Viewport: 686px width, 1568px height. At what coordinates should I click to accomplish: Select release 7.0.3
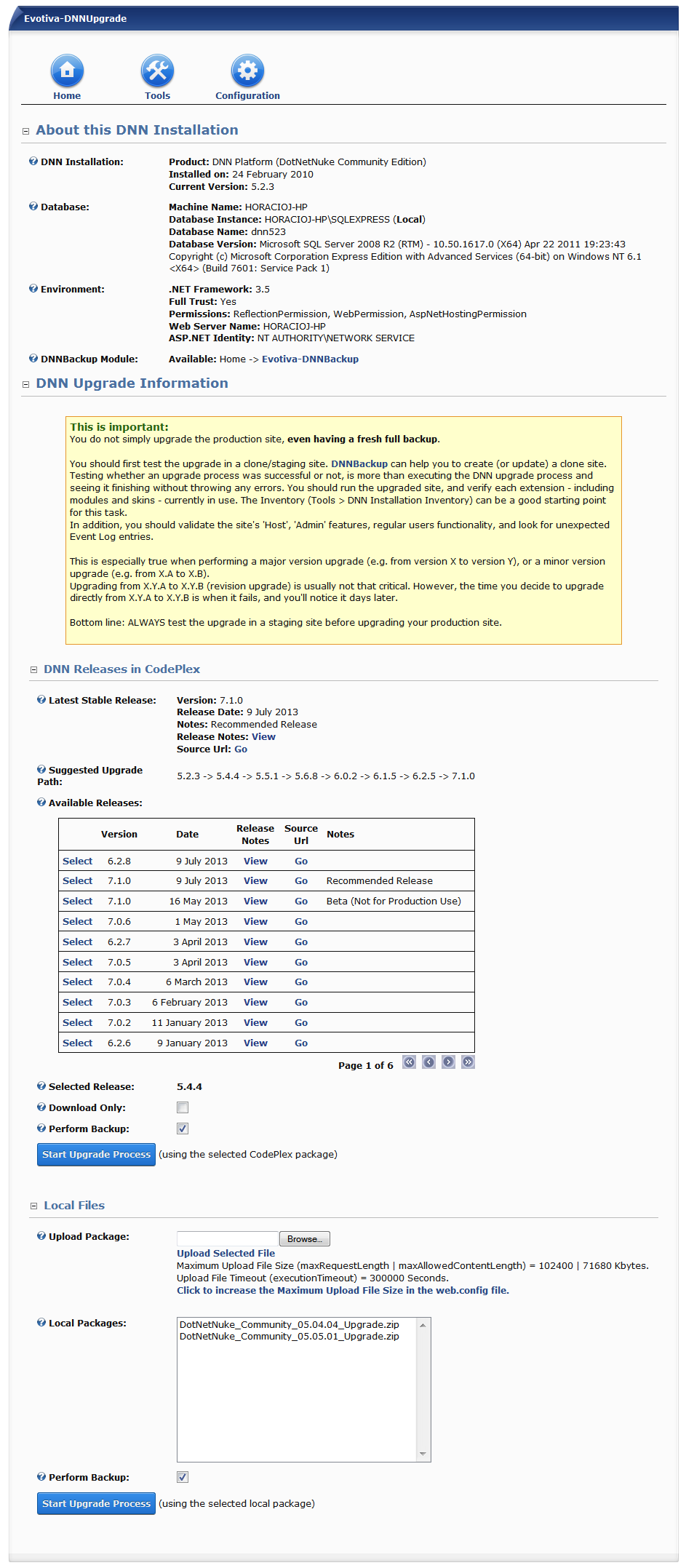[77, 1002]
